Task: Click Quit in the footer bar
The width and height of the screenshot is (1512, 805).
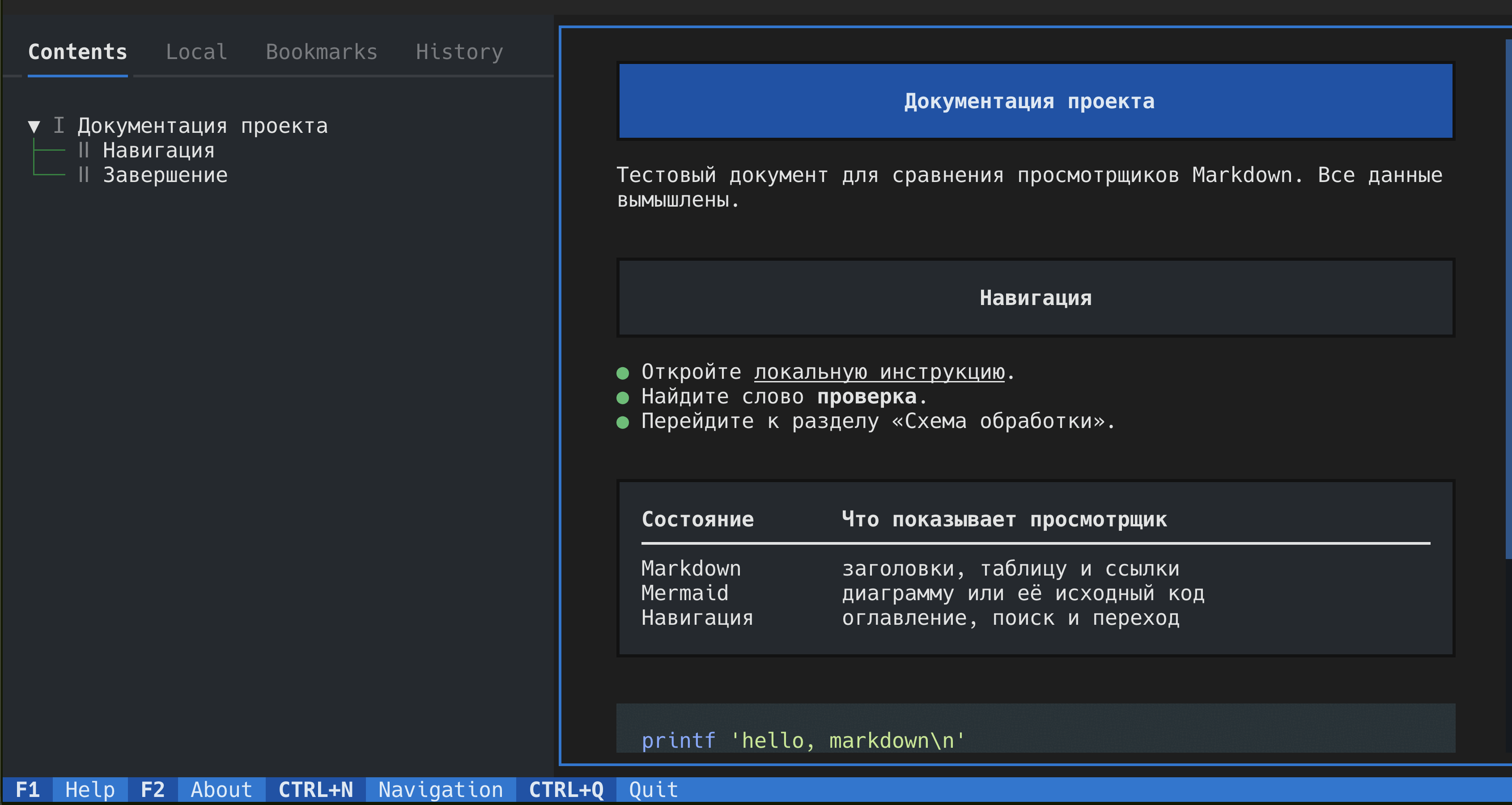Action: pyautogui.click(x=653, y=790)
